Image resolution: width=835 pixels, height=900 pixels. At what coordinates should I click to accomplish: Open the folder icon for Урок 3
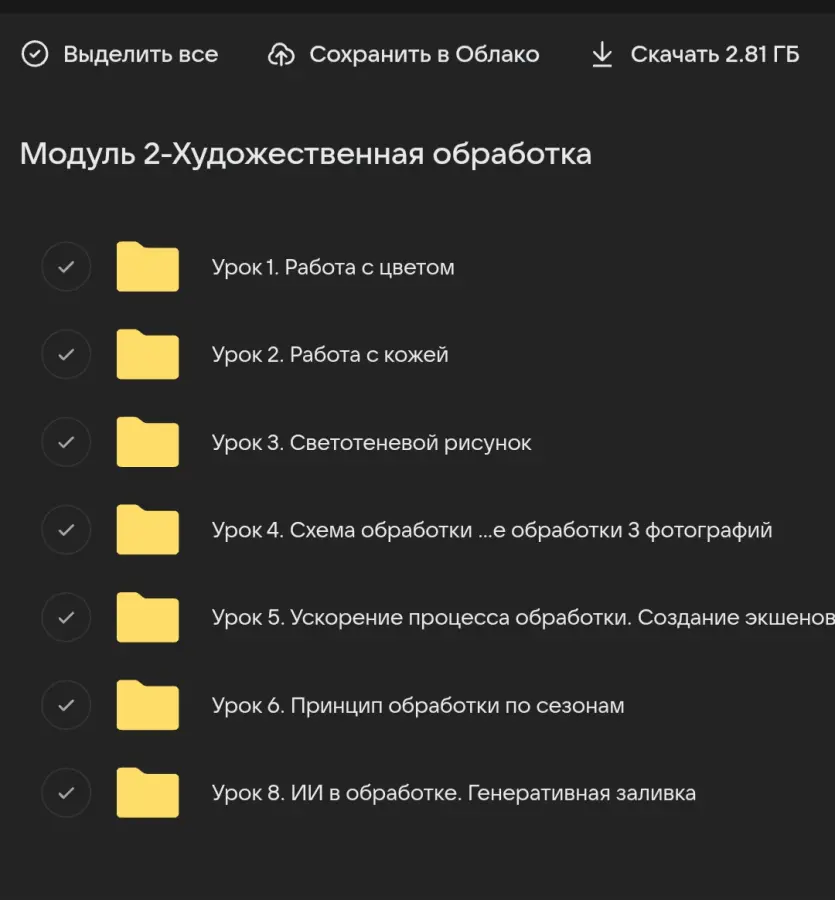click(x=147, y=442)
